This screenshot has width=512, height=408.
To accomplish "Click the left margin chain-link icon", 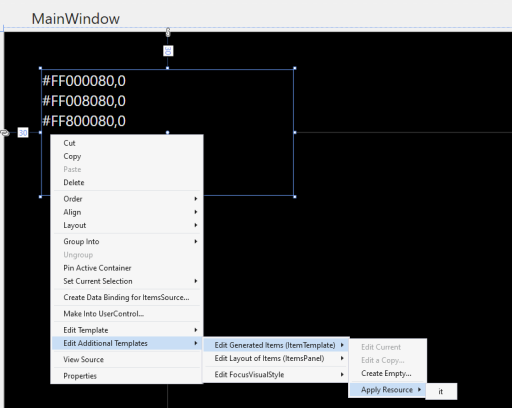I will pyautogui.click(x=5, y=133).
